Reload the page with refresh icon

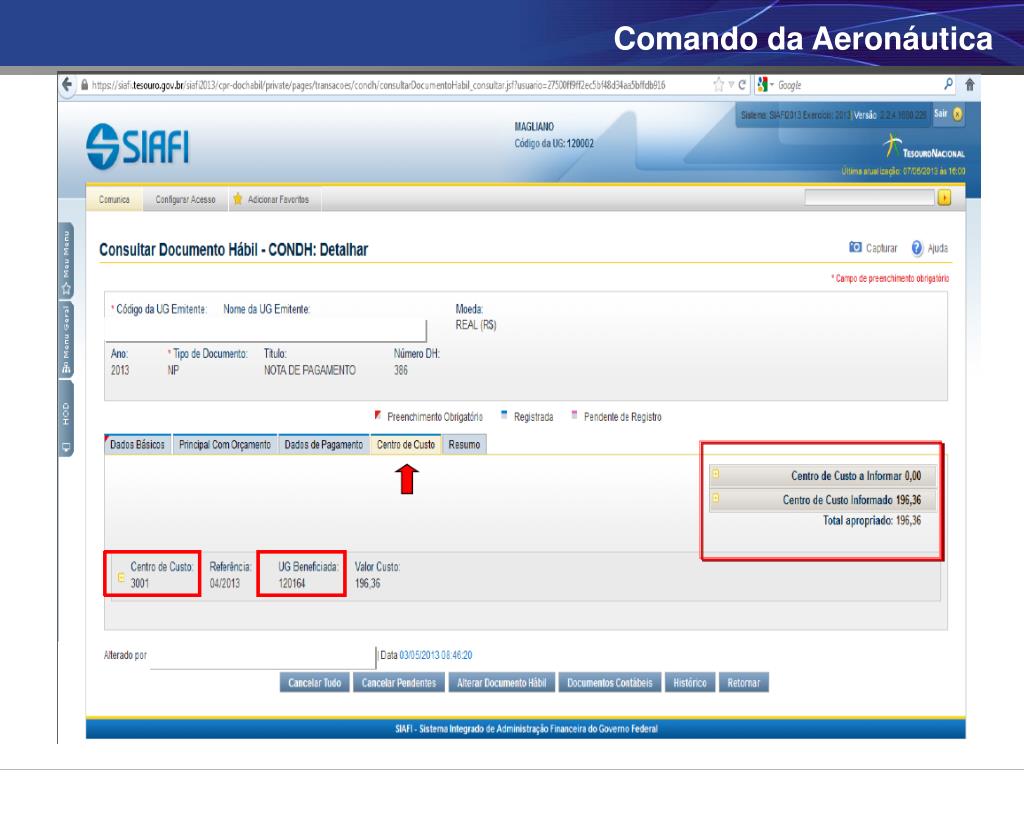point(742,85)
